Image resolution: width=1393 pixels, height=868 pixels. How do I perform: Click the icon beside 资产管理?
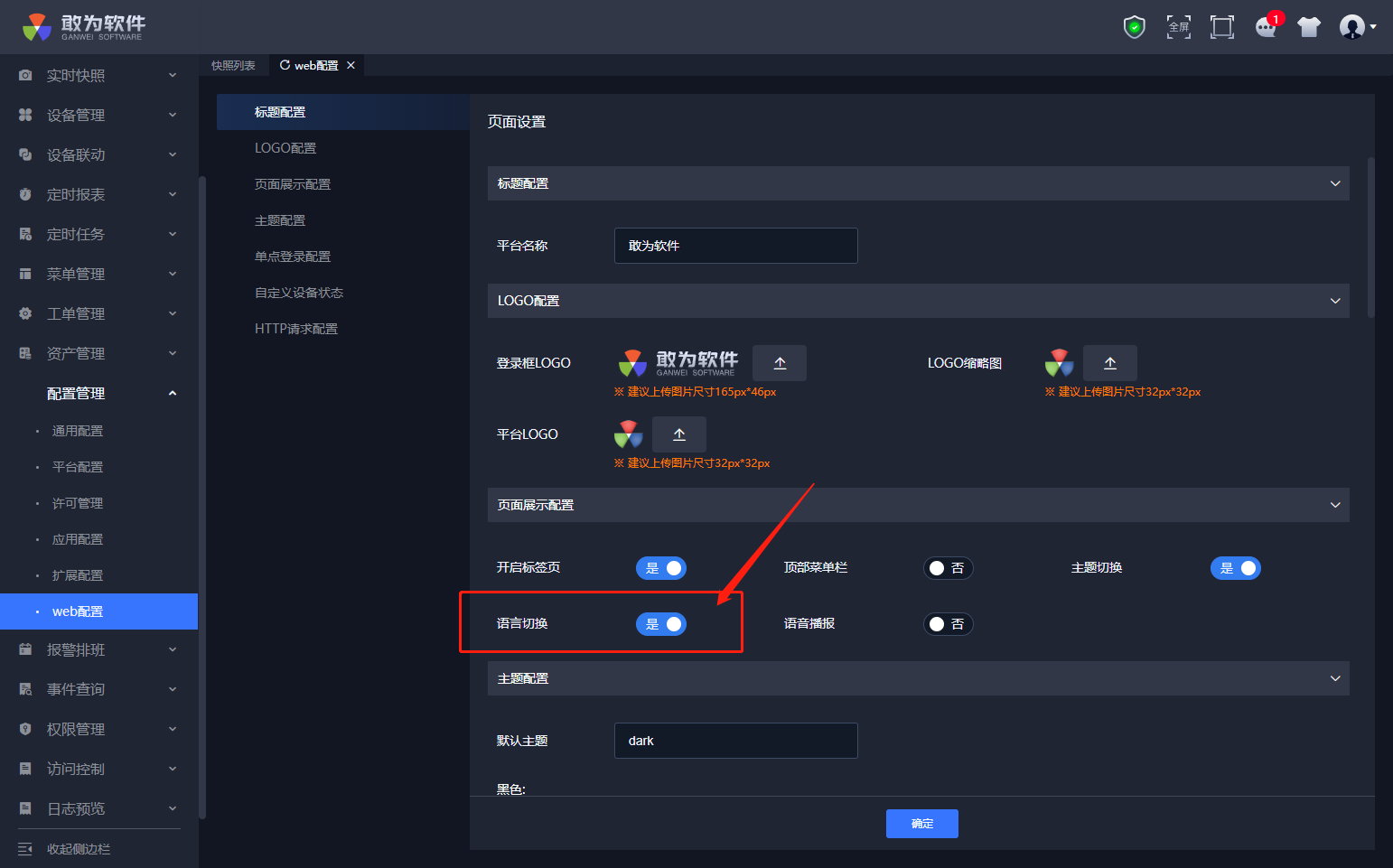click(x=25, y=353)
